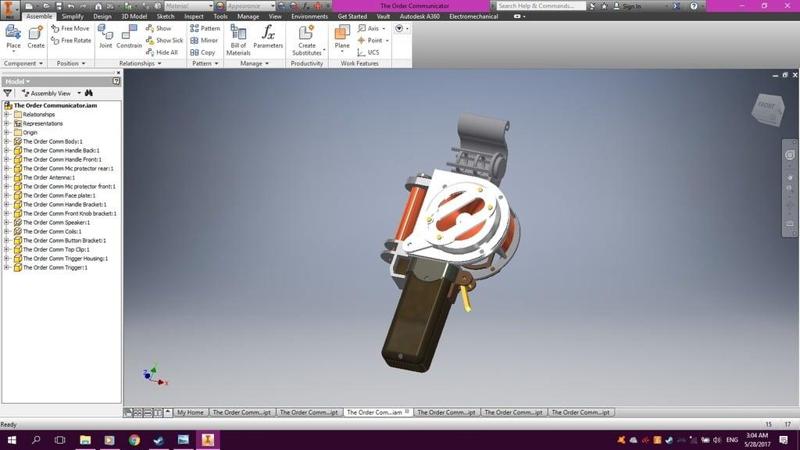This screenshot has height=450, width=800.
Task: Click the Search Help & Commands field
Action: [541, 6]
